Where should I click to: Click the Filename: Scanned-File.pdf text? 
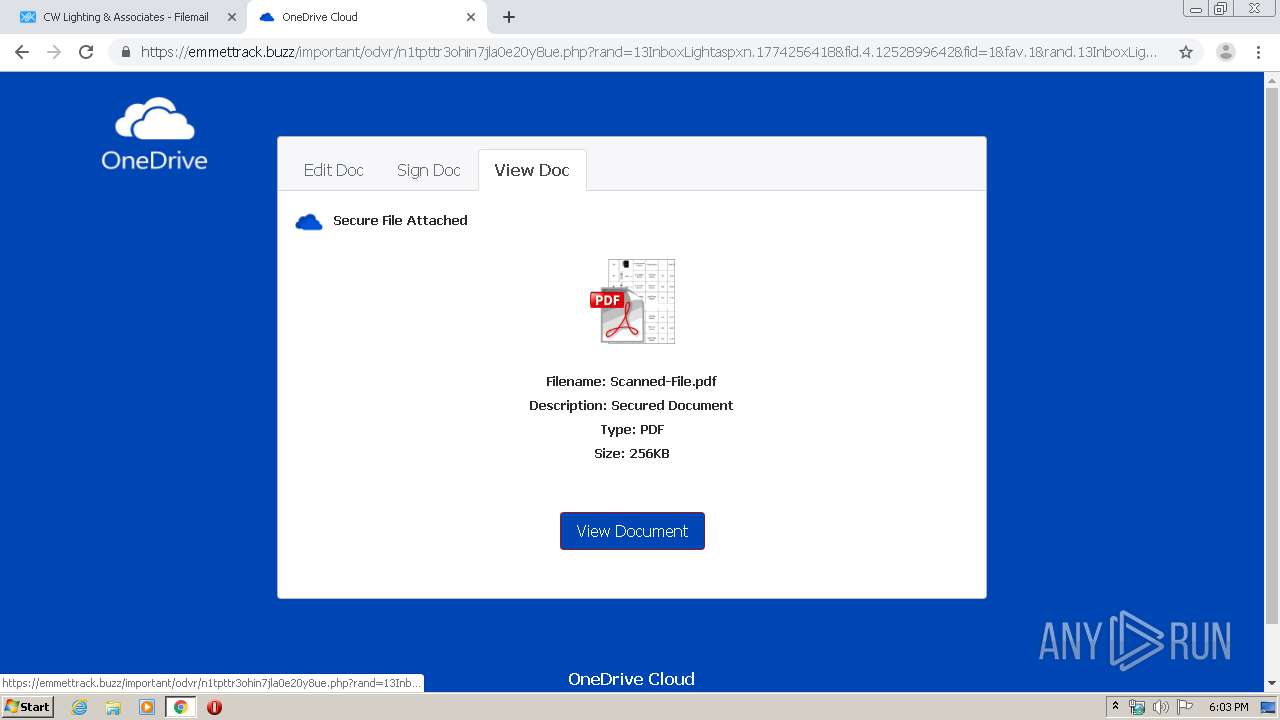(631, 381)
